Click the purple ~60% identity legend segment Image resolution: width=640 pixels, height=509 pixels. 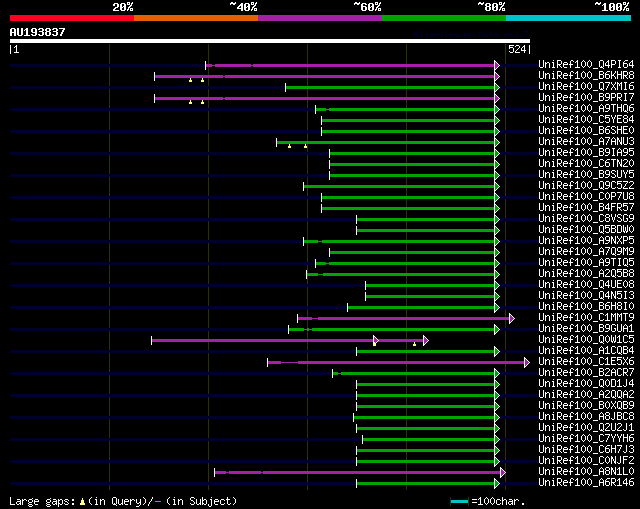[x=320, y=18]
